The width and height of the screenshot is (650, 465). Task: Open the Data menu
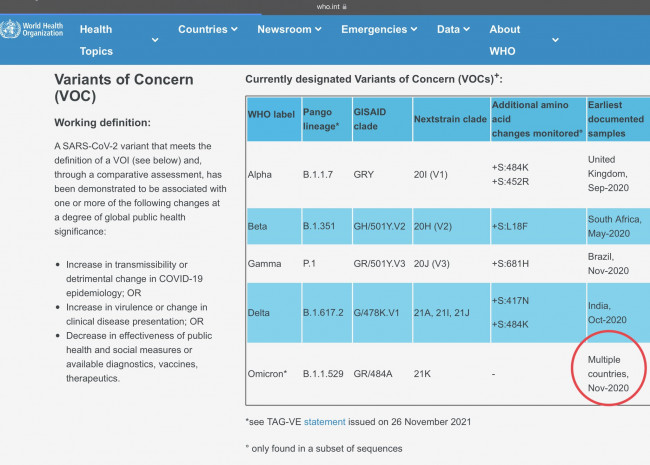pos(448,29)
